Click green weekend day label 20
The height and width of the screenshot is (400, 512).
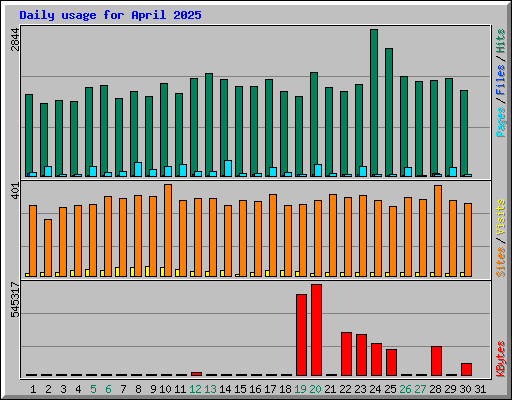315,389
